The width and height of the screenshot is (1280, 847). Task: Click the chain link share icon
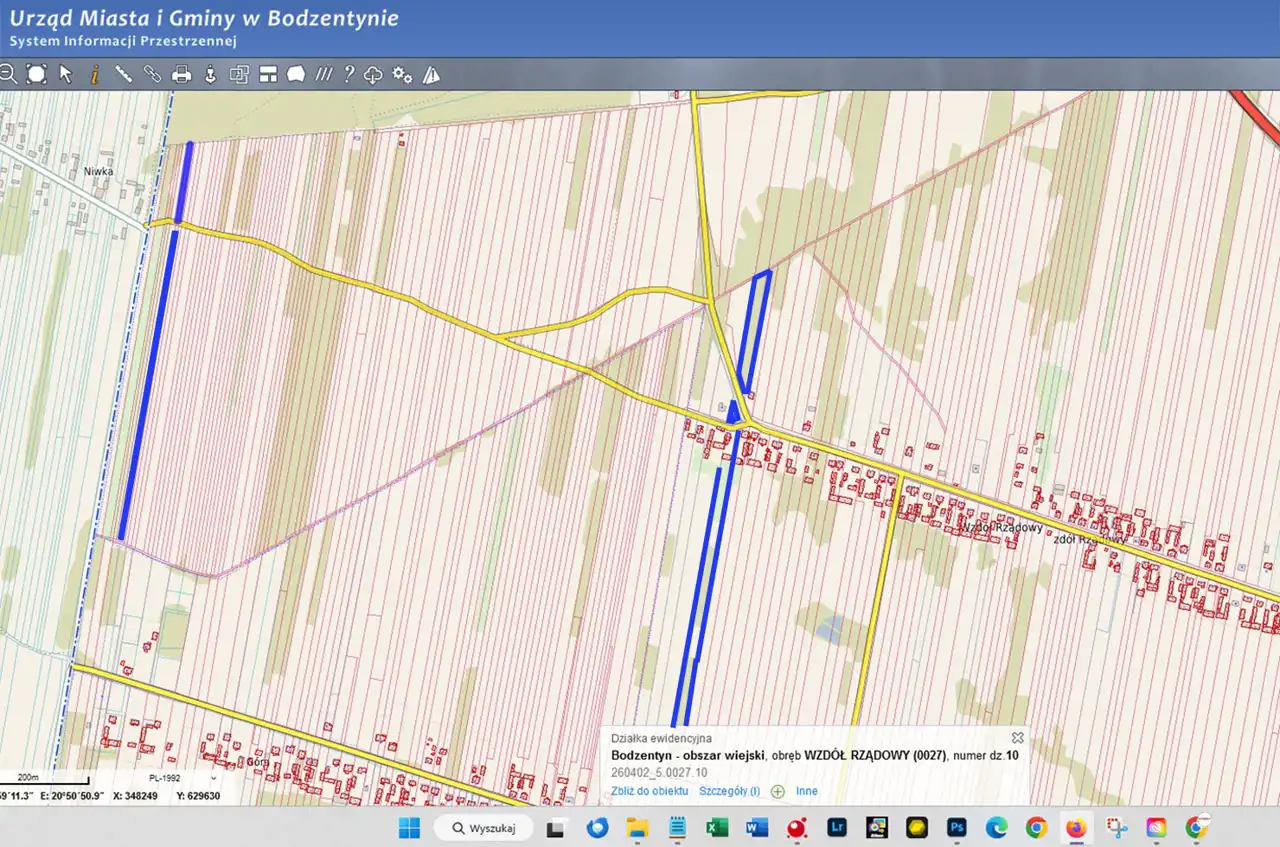153,74
